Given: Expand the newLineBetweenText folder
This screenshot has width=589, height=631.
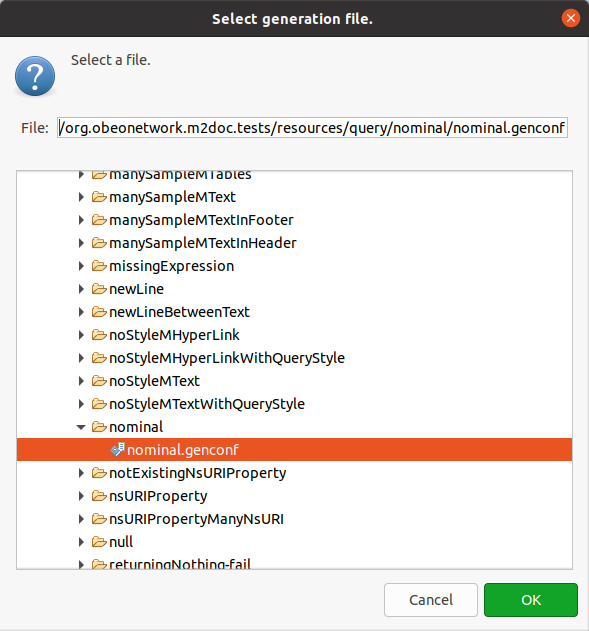Looking at the screenshot, I should [81, 312].
